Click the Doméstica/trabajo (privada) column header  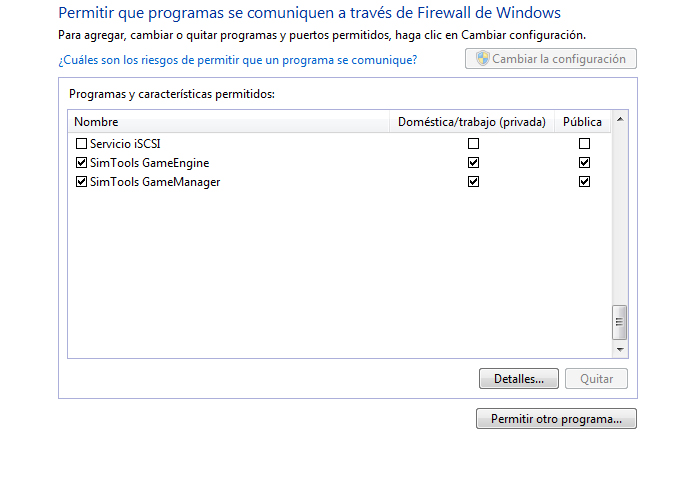coord(472,122)
